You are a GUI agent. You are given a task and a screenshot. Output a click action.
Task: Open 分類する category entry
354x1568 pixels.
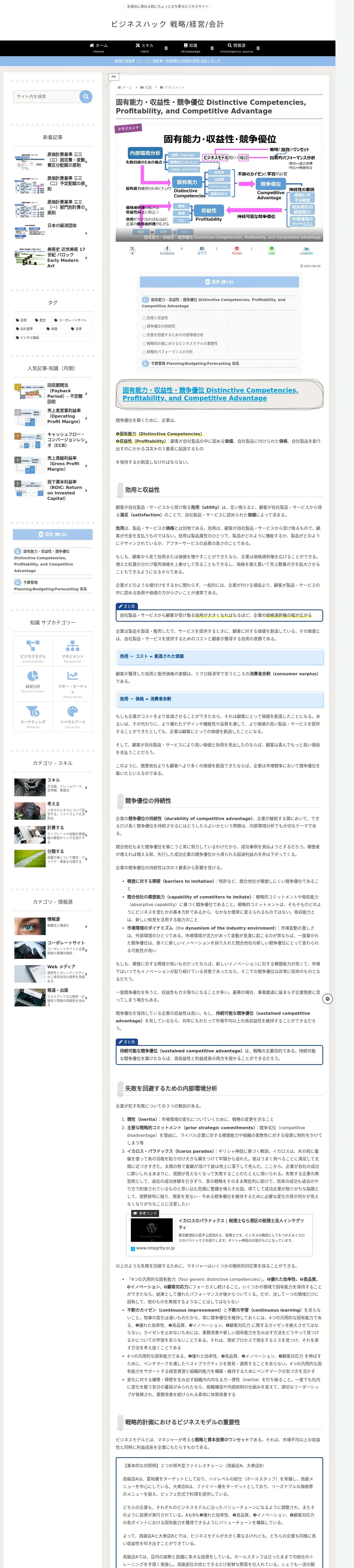pyautogui.click(x=53, y=858)
